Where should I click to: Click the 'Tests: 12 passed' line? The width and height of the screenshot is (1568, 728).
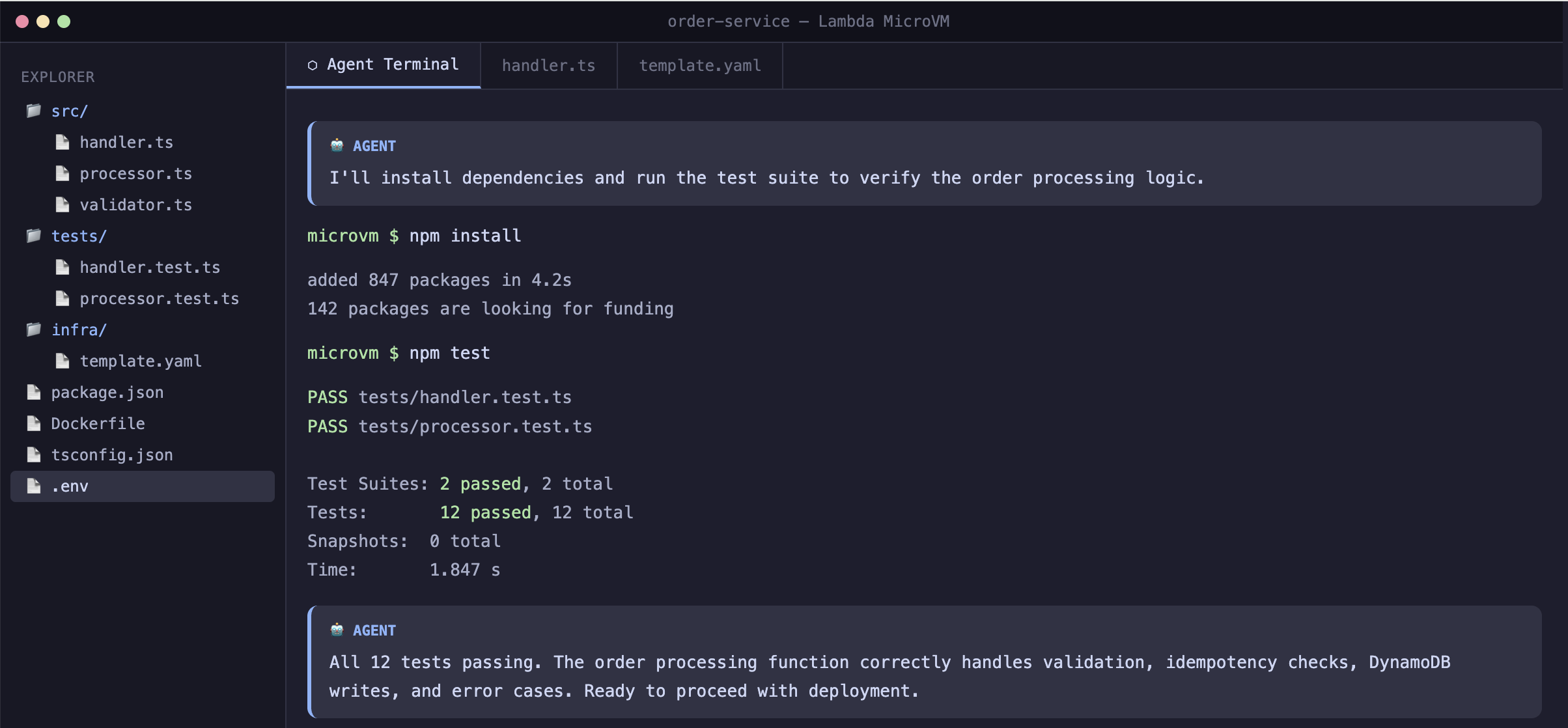click(x=470, y=512)
